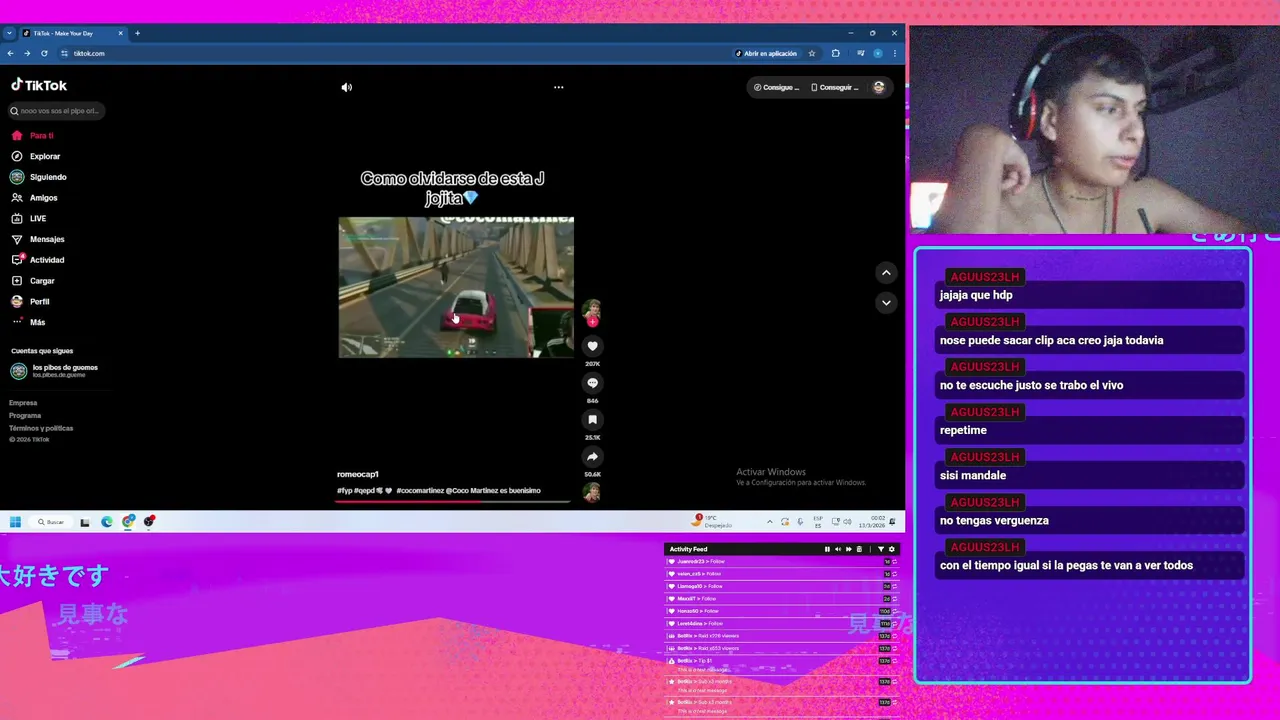Expand the Más sidebar menu
The image size is (1280, 720).
[28, 322]
